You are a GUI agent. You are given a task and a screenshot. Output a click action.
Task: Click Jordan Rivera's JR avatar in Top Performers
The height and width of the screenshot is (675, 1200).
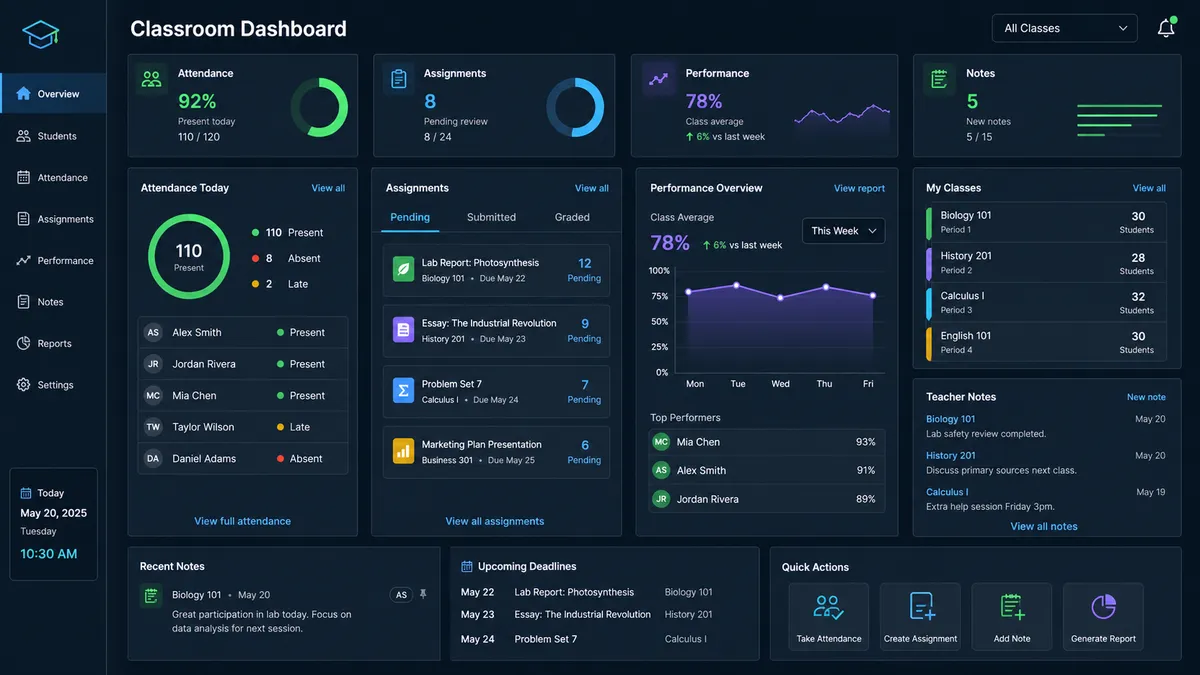[x=661, y=499]
